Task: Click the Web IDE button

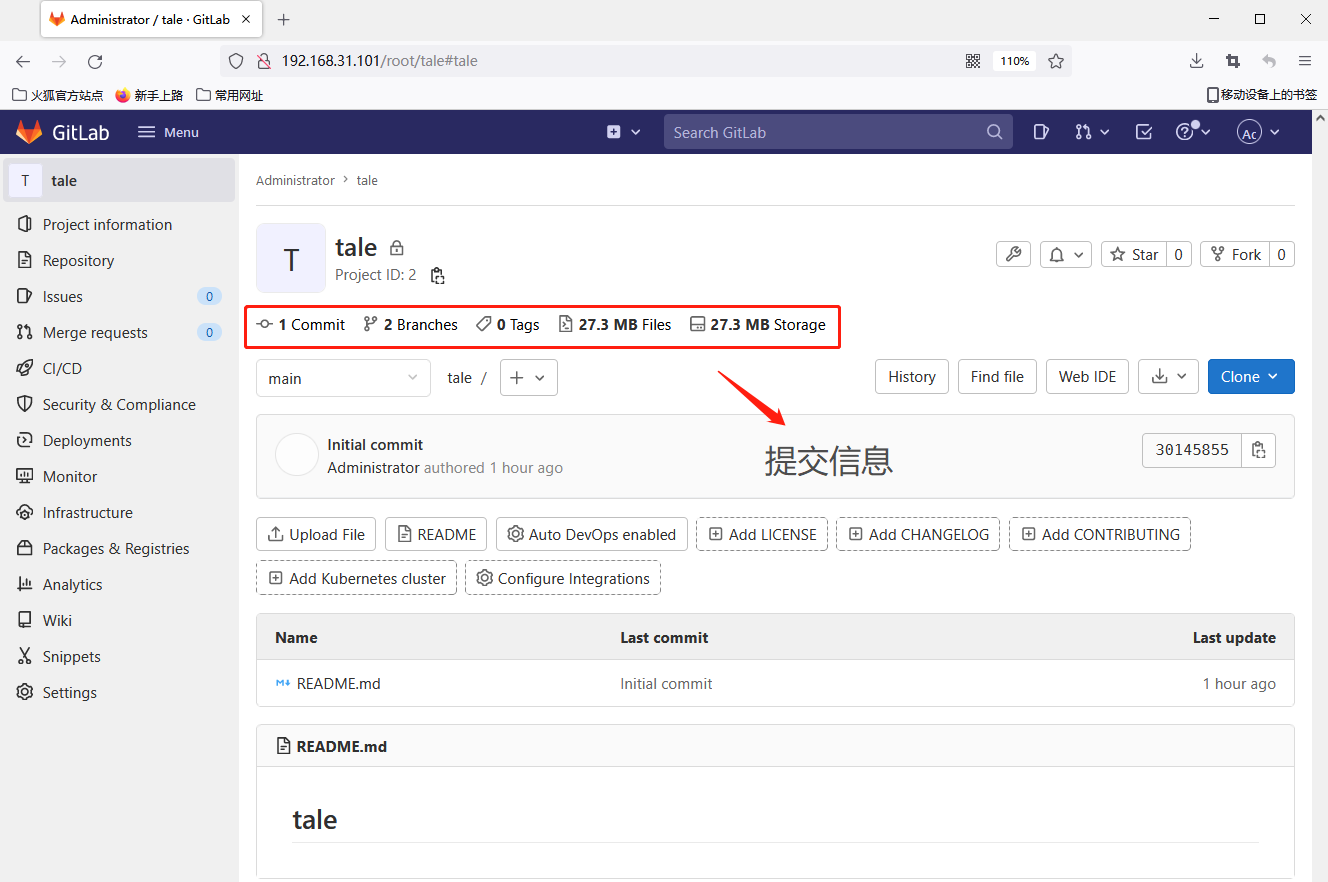Action: click(x=1087, y=377)
